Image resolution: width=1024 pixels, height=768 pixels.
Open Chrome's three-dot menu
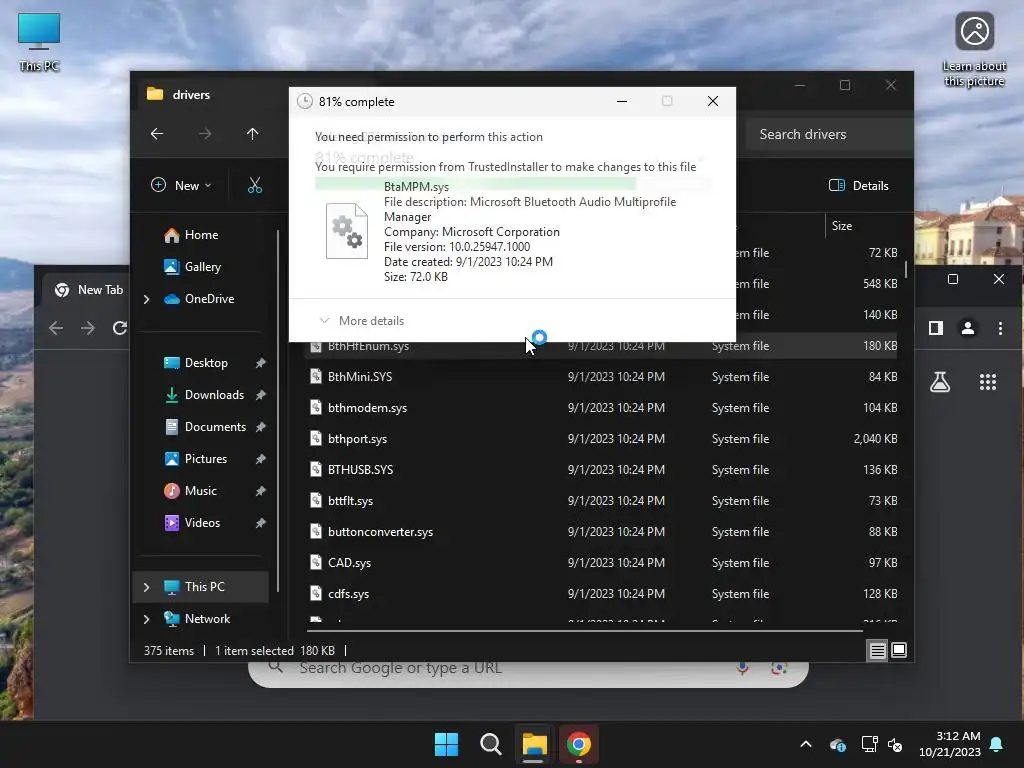pos(1000,328)
